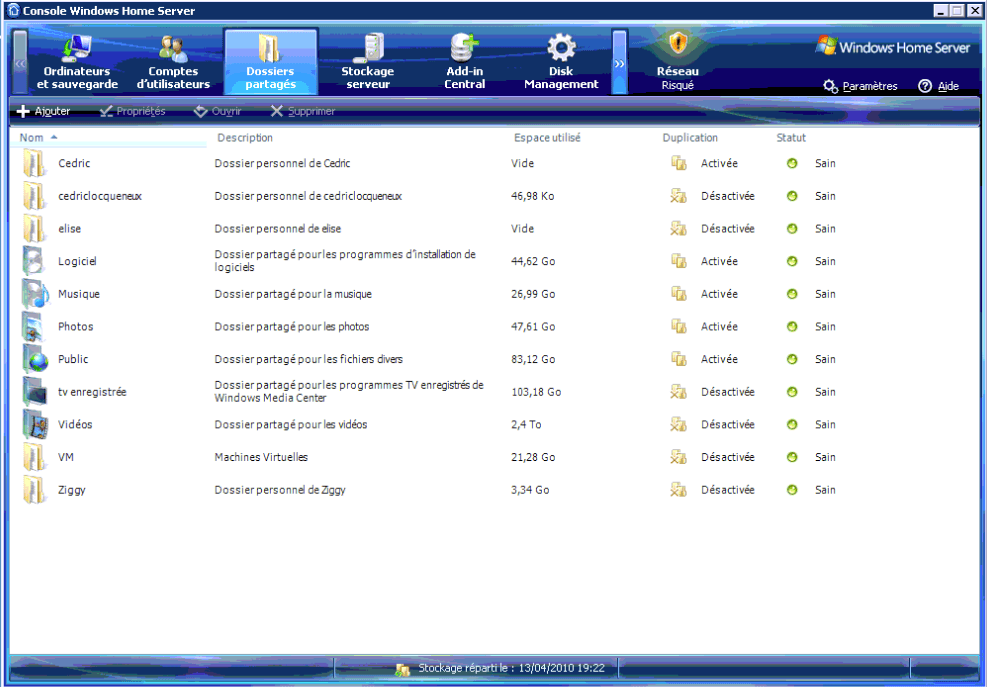
Task: Click the green status icon for elise
Action: (x=792, y=229)
